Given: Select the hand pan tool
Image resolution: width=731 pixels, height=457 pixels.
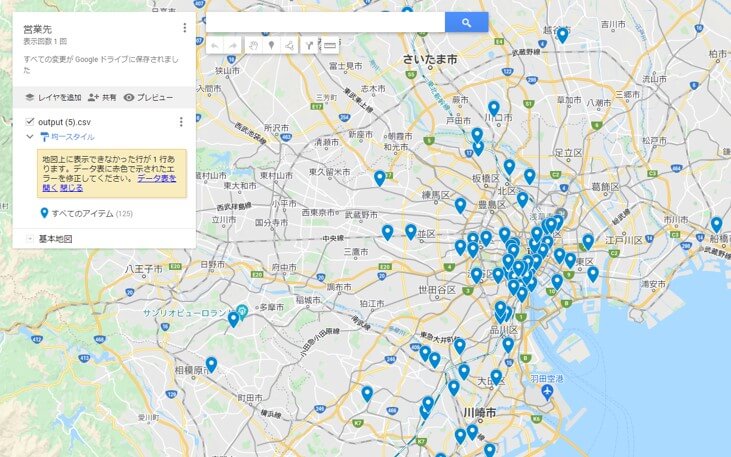Looking at the screenshot, I should point(253,46).
